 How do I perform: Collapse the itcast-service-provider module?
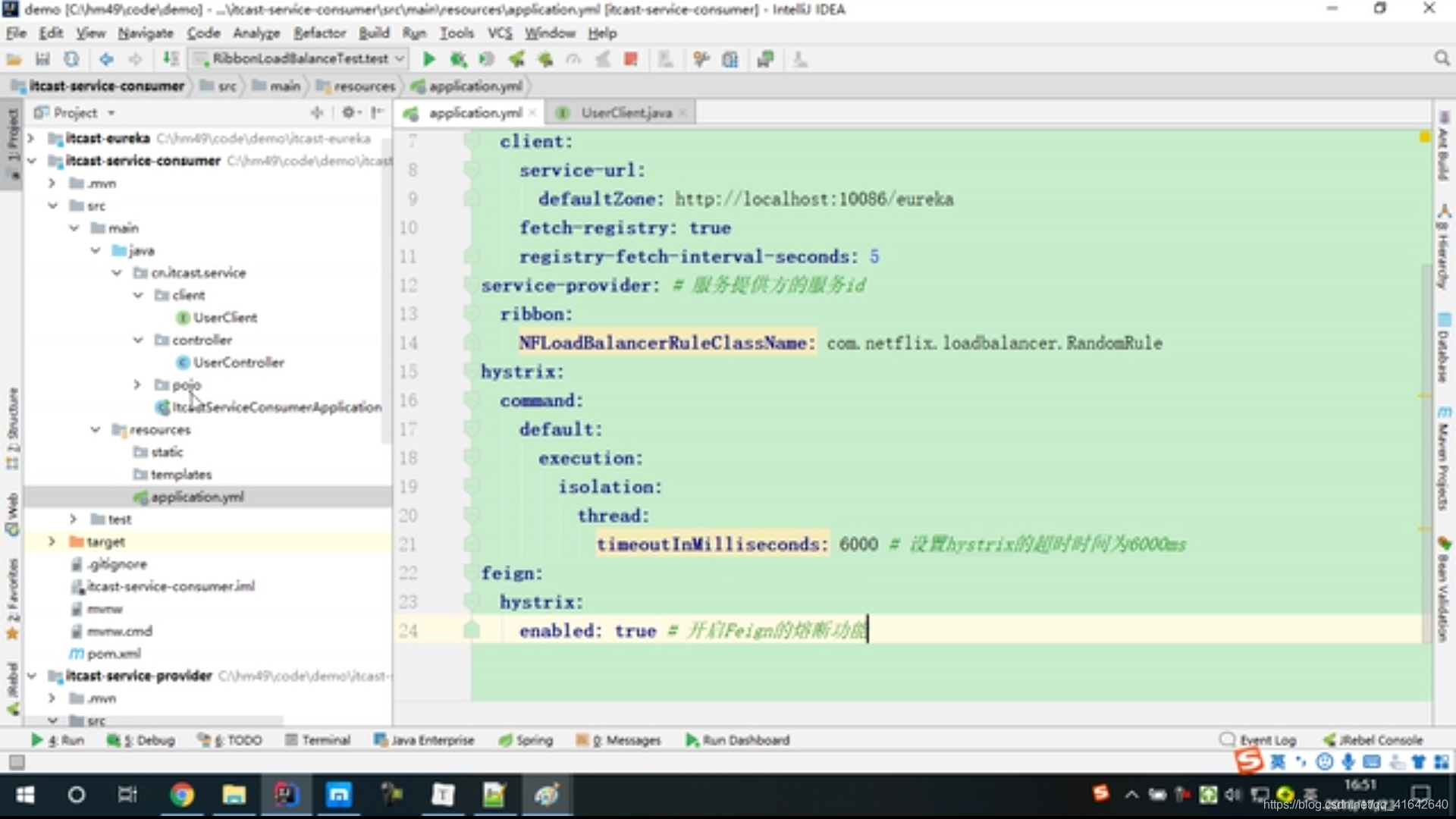[x=31, y=675]
